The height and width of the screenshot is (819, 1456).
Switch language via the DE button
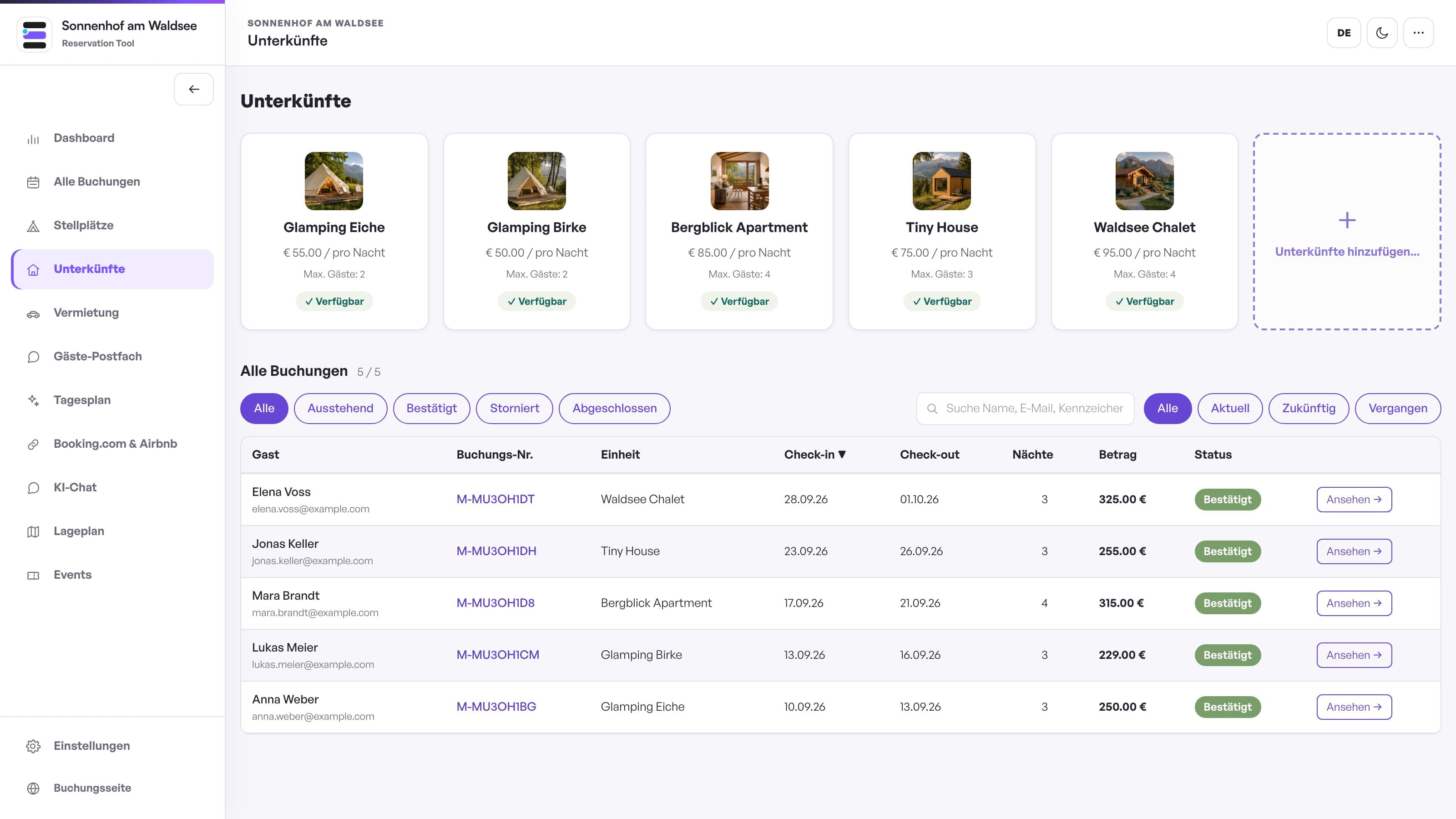pyautogui.click(x=1344, y=33)
